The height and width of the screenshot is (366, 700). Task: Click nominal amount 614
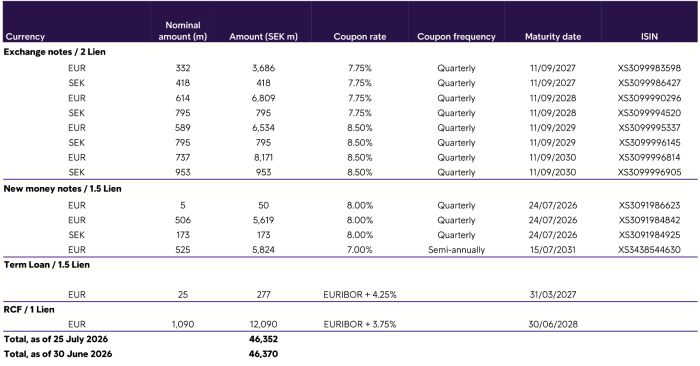pos(183,98)
